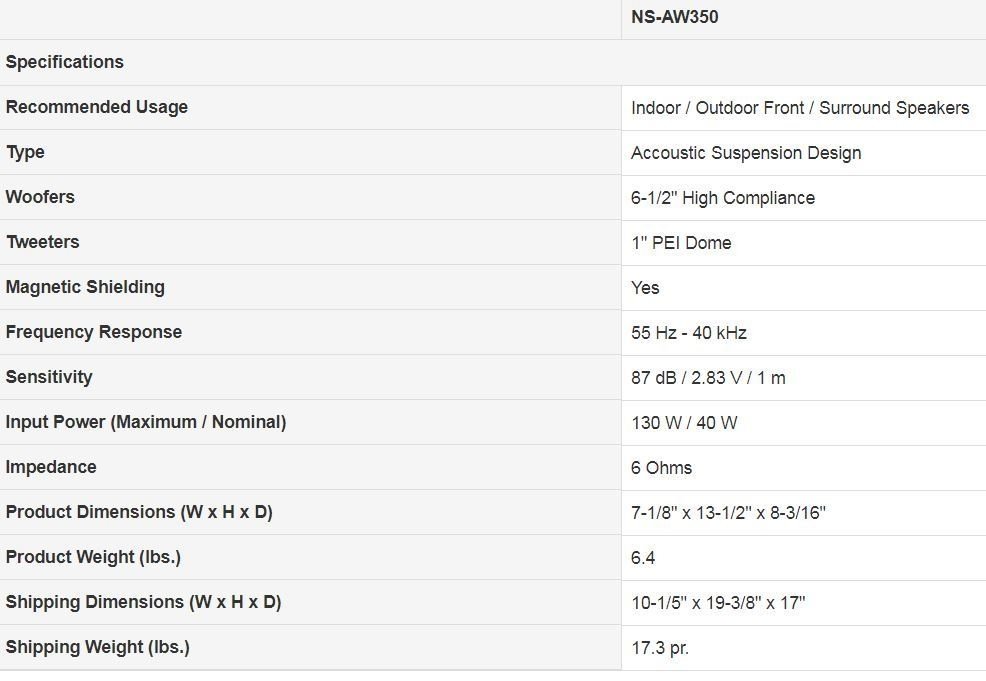This screenshot has height=681, width=986.
Task: Select the 55 Hz - 40 kHz value
Action: point(689,333)
